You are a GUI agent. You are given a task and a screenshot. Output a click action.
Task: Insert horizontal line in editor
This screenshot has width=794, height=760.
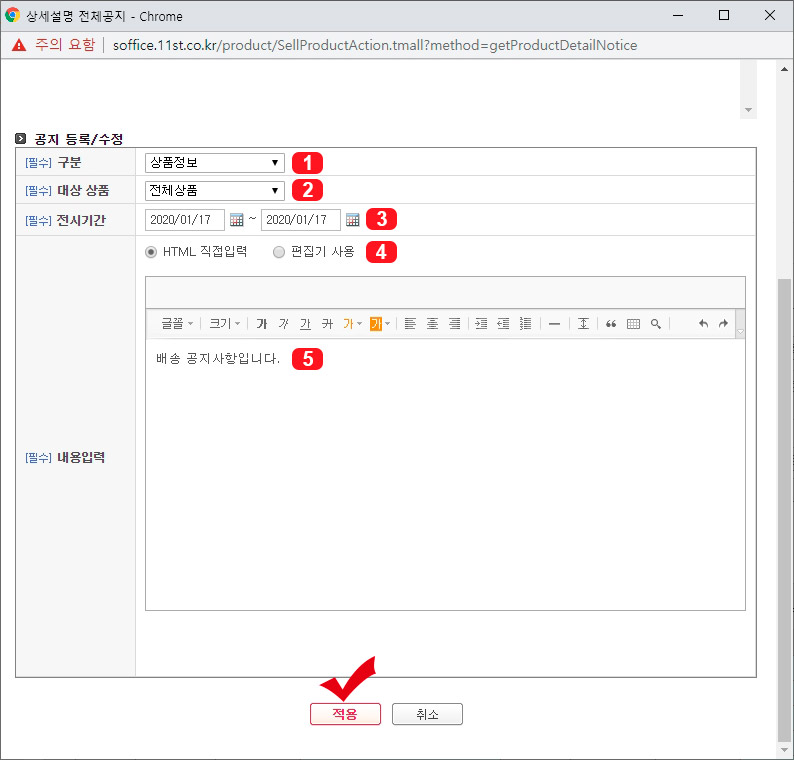click(554, 324)
